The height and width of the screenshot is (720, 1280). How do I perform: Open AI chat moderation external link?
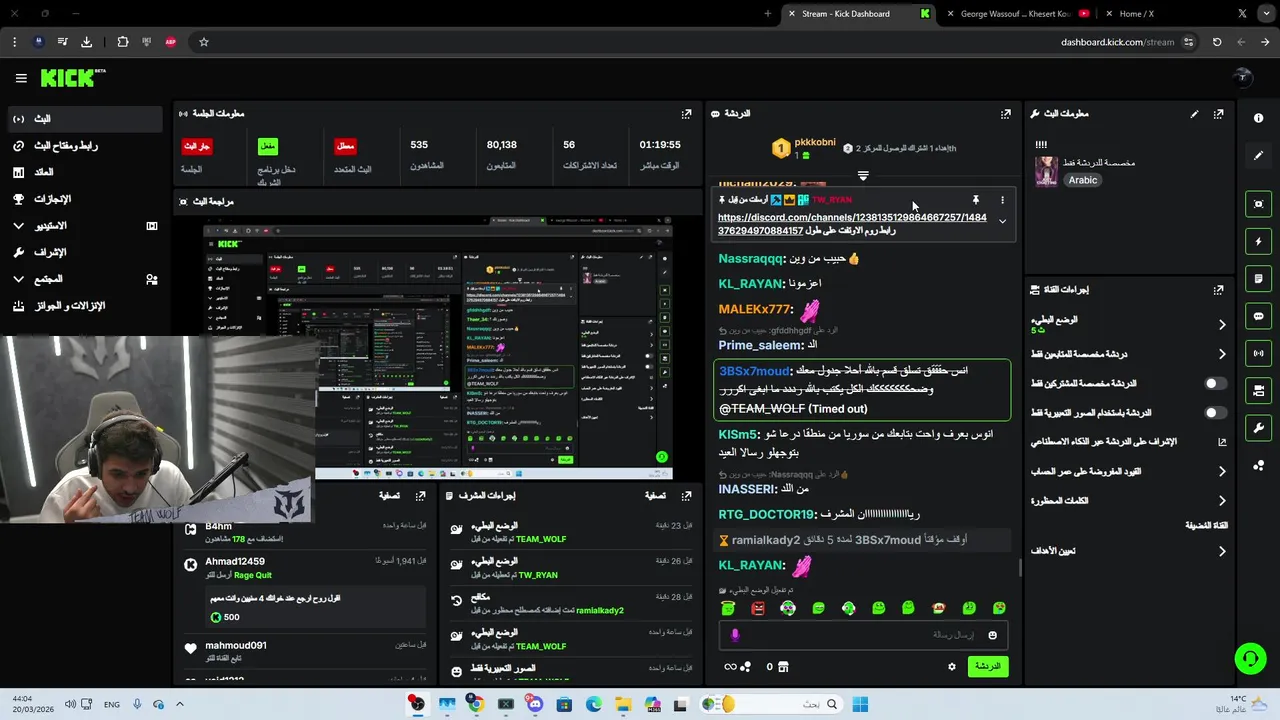[1221, 442]
